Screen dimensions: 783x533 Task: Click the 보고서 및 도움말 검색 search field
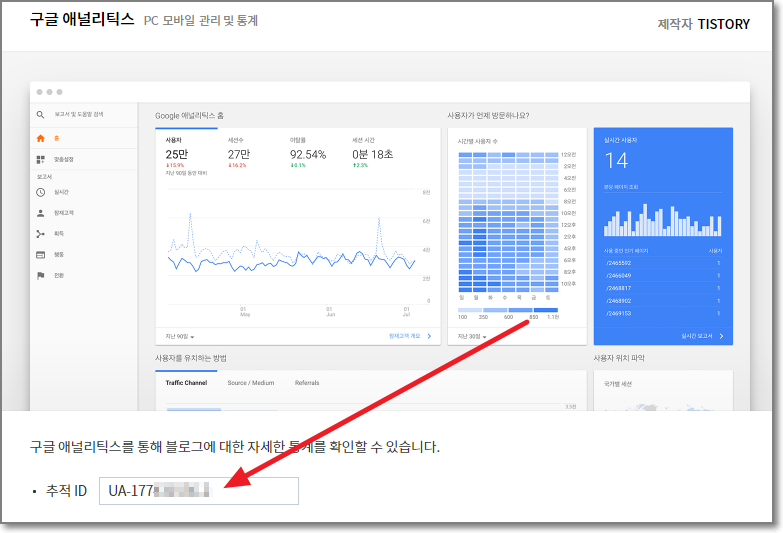79,114
